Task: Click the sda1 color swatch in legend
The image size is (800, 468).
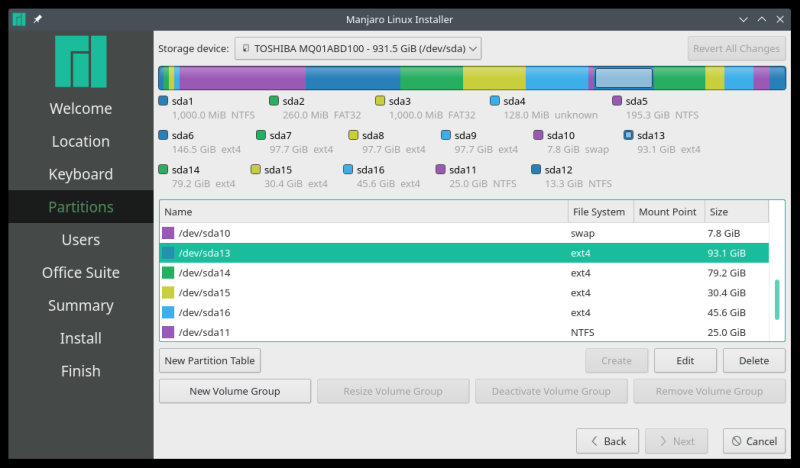Action: pos(163,101)
